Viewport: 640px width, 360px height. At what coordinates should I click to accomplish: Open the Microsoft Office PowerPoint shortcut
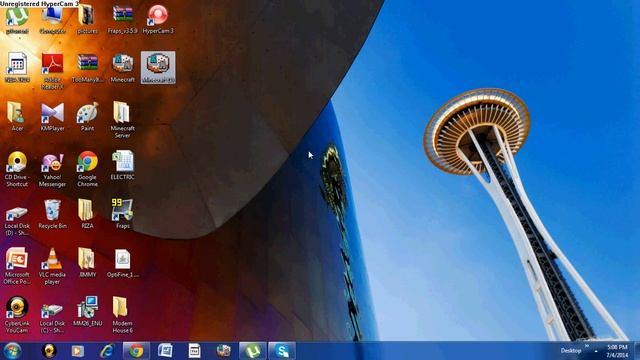tap(17, 266)
